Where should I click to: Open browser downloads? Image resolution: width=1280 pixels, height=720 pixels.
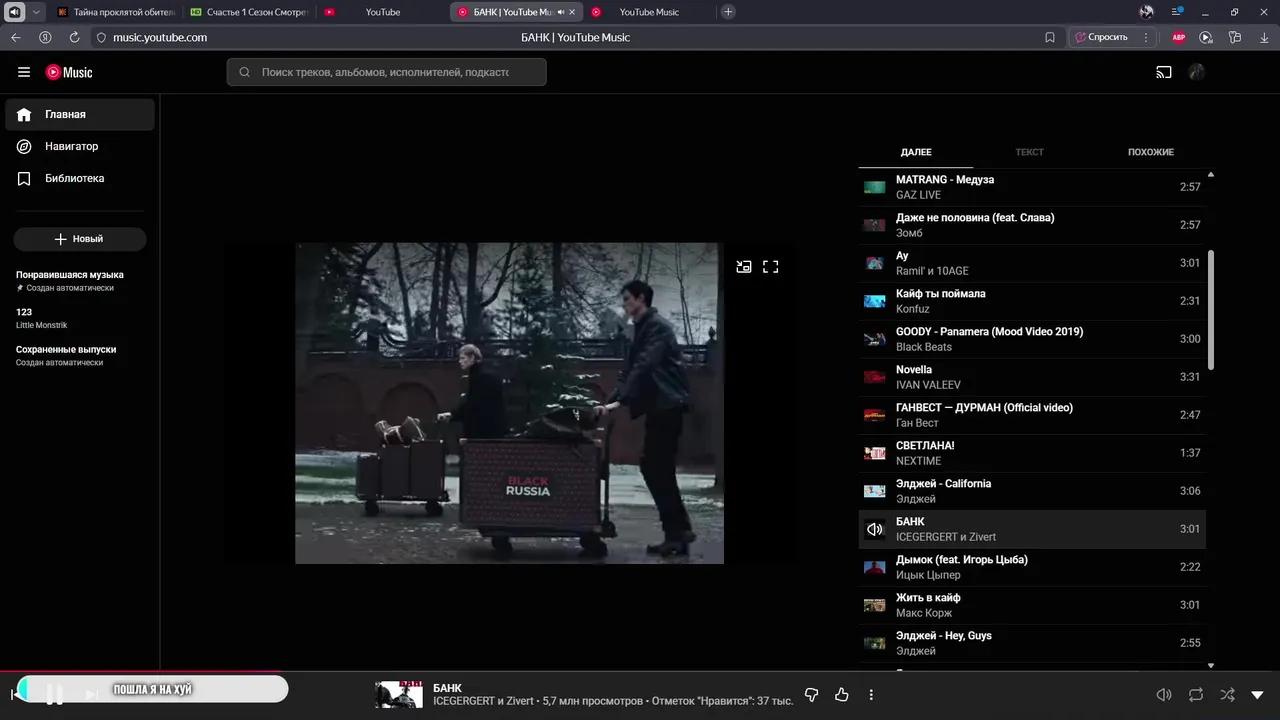pos(1262,37)
